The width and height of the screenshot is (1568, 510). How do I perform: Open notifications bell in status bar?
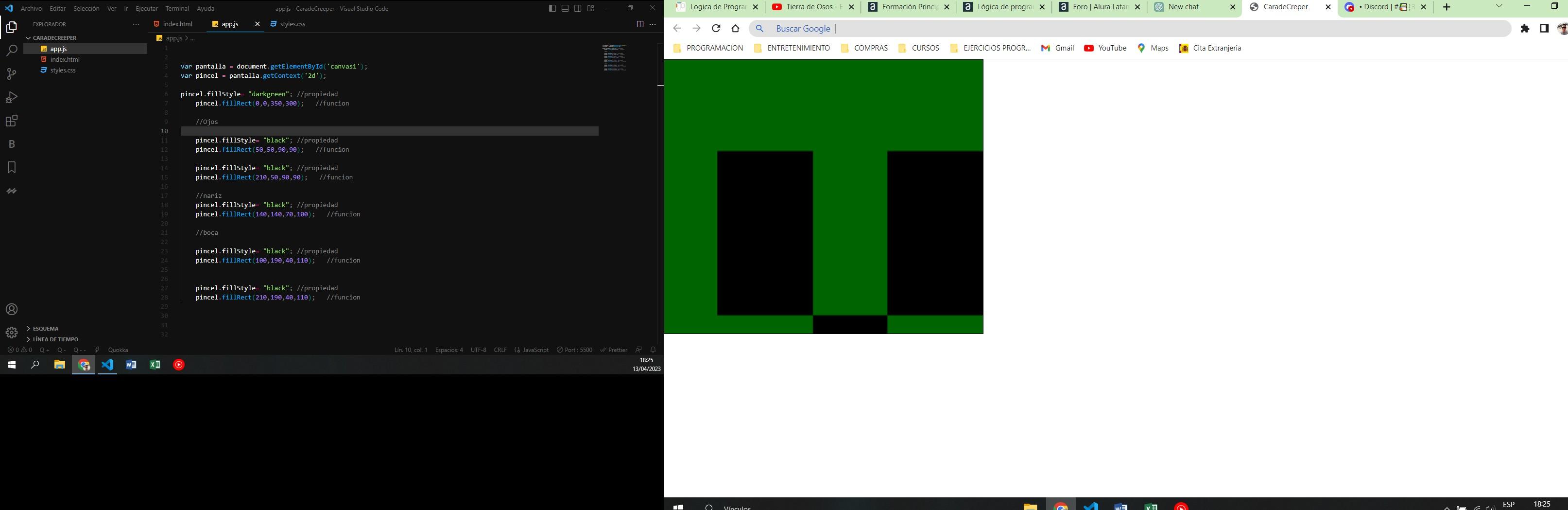pos(653,351)
